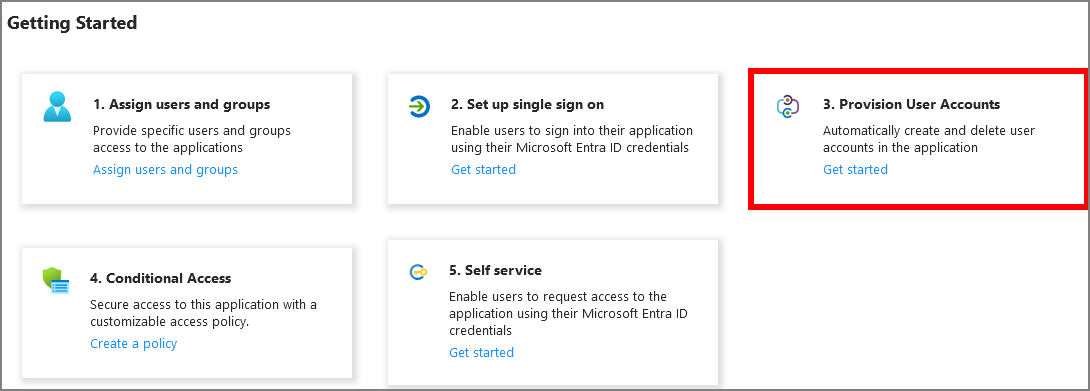The image size is (1090, 391).
Task: Select the 5. Self service heading
Action: (x=495, y=270)
